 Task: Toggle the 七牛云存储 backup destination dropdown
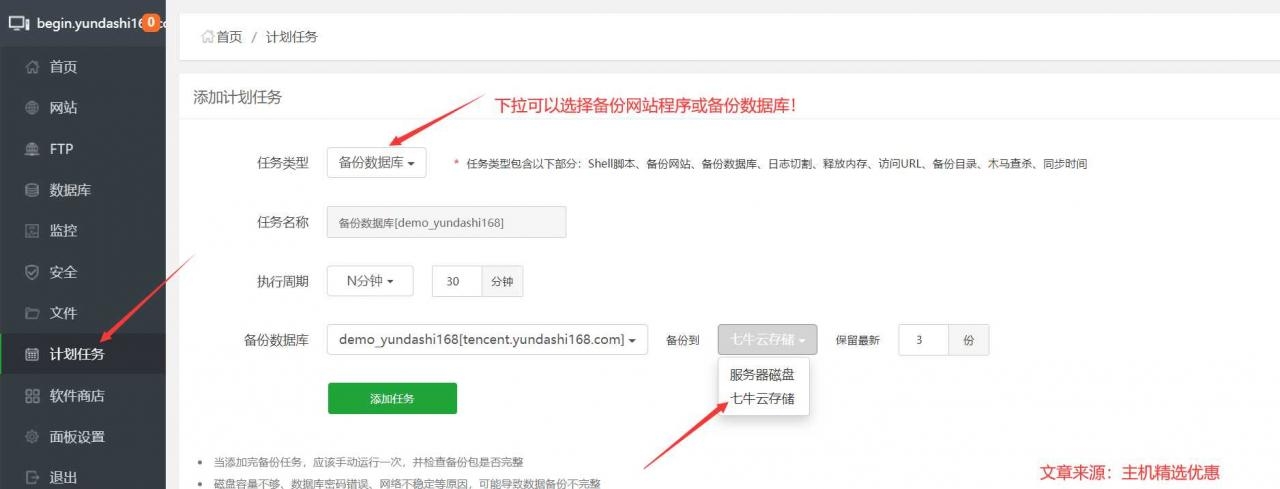click(767, 340)
